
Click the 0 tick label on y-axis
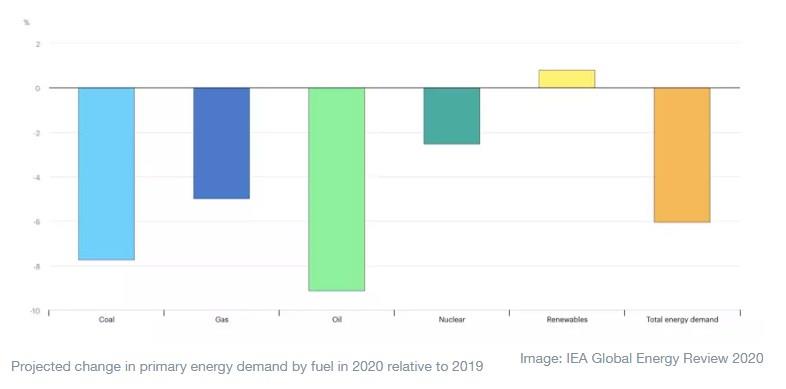point(38,88)
